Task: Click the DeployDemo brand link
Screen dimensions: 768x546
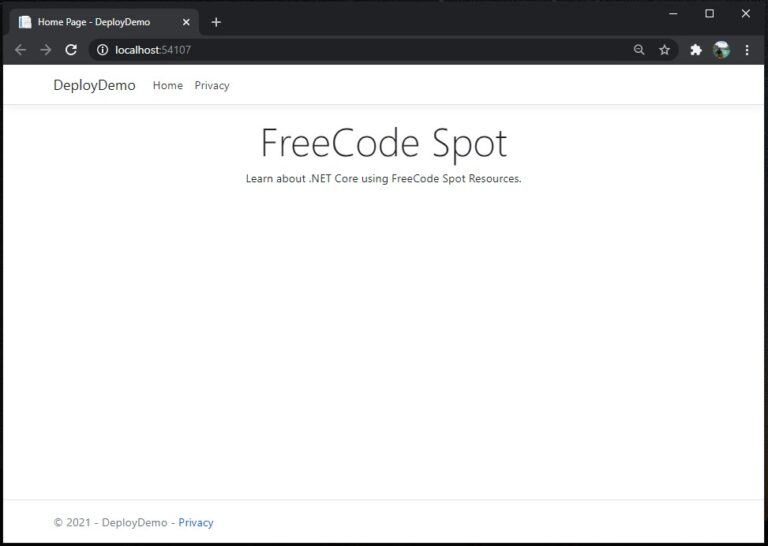Action: point(94,85)
